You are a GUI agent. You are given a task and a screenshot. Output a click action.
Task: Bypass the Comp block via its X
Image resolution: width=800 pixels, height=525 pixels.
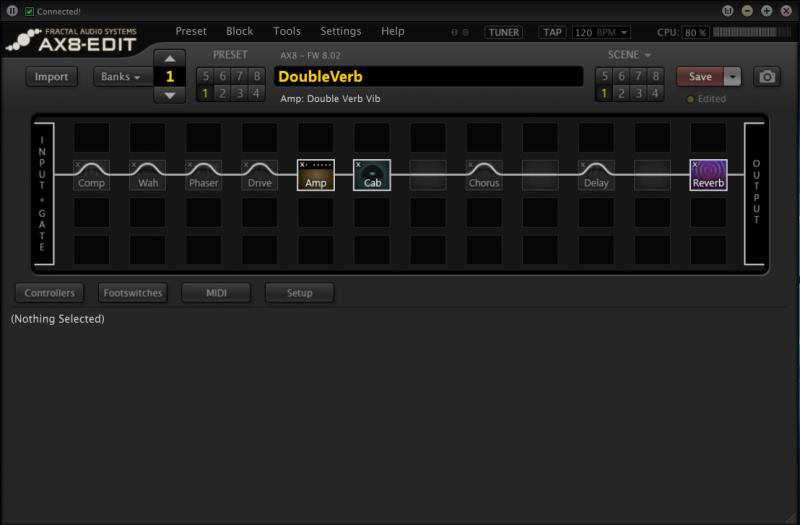78,165
